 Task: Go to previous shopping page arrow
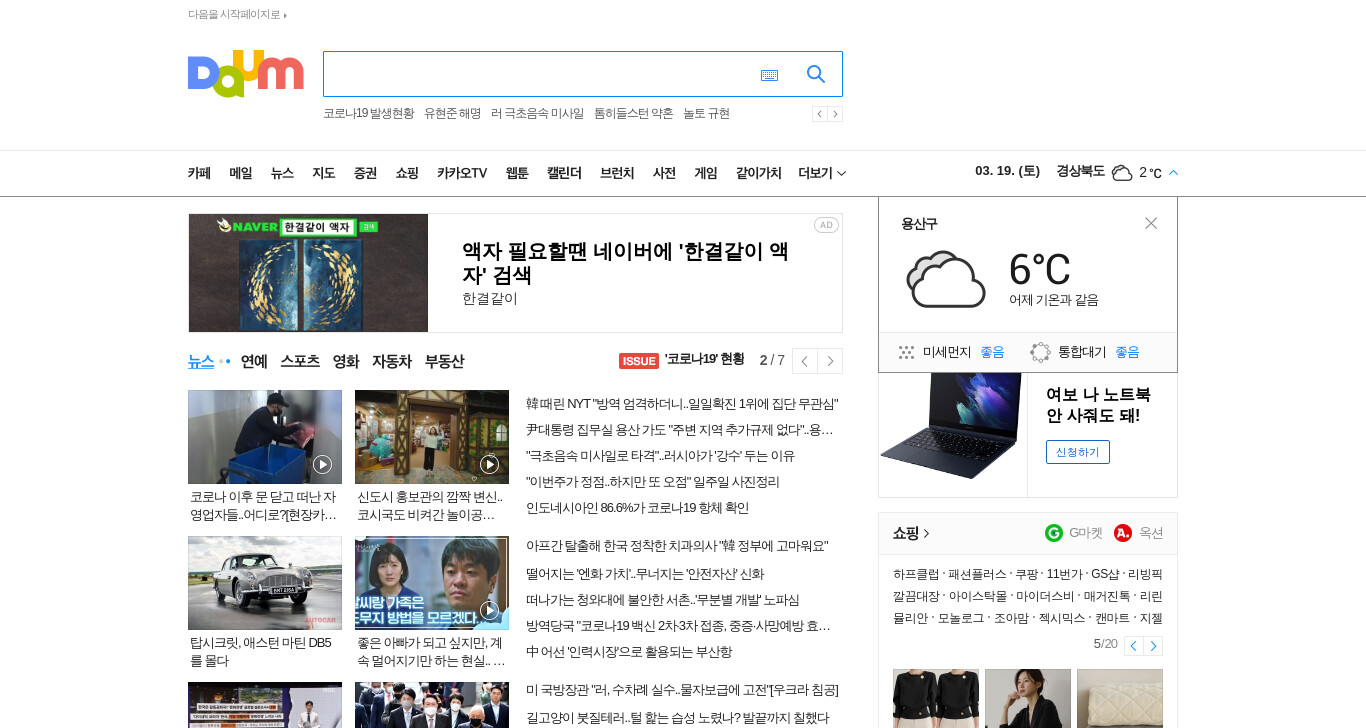tap(1133, 646)
